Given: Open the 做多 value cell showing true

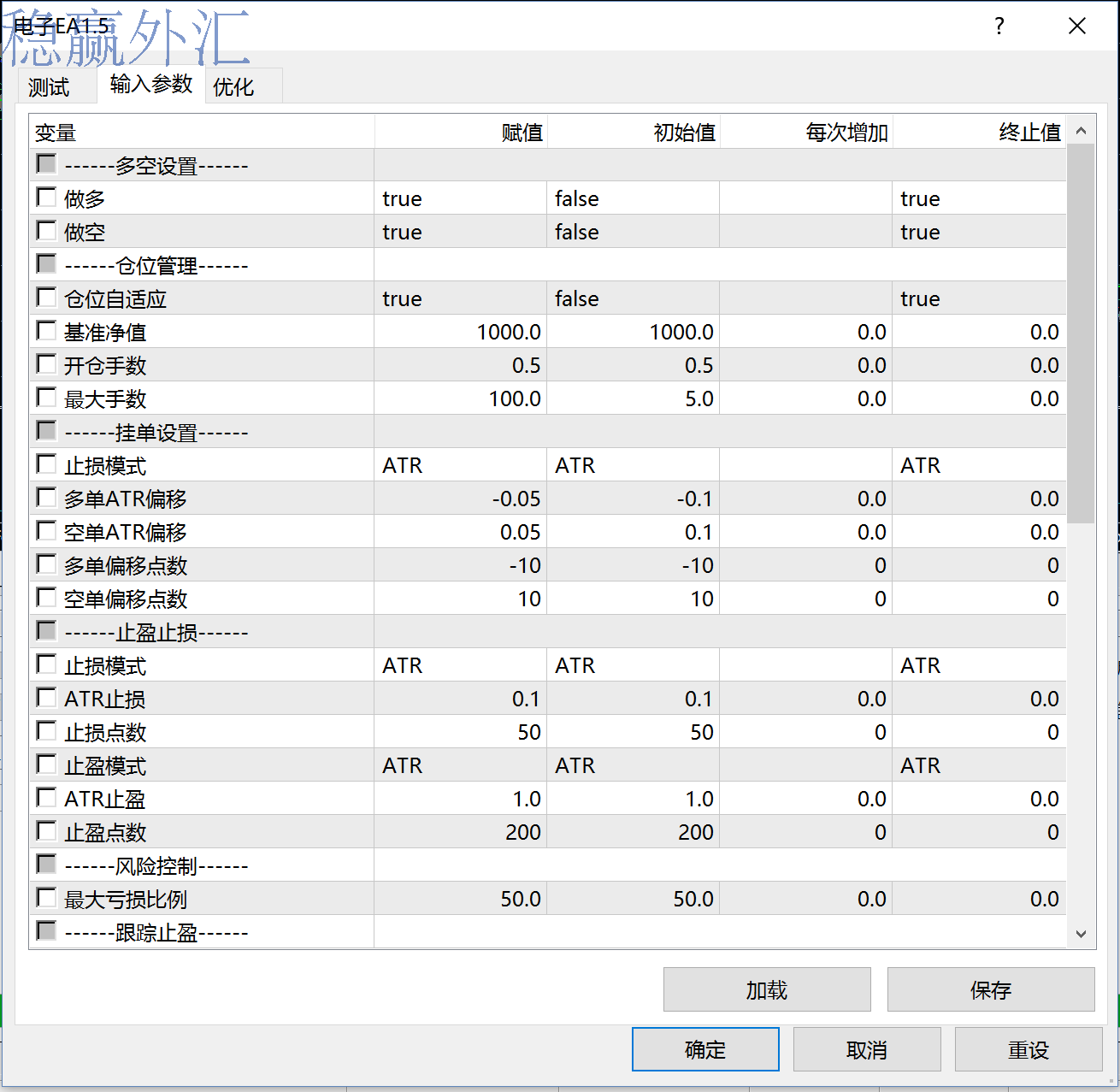Looking at the screenshot, I should (x=460, y=198).
